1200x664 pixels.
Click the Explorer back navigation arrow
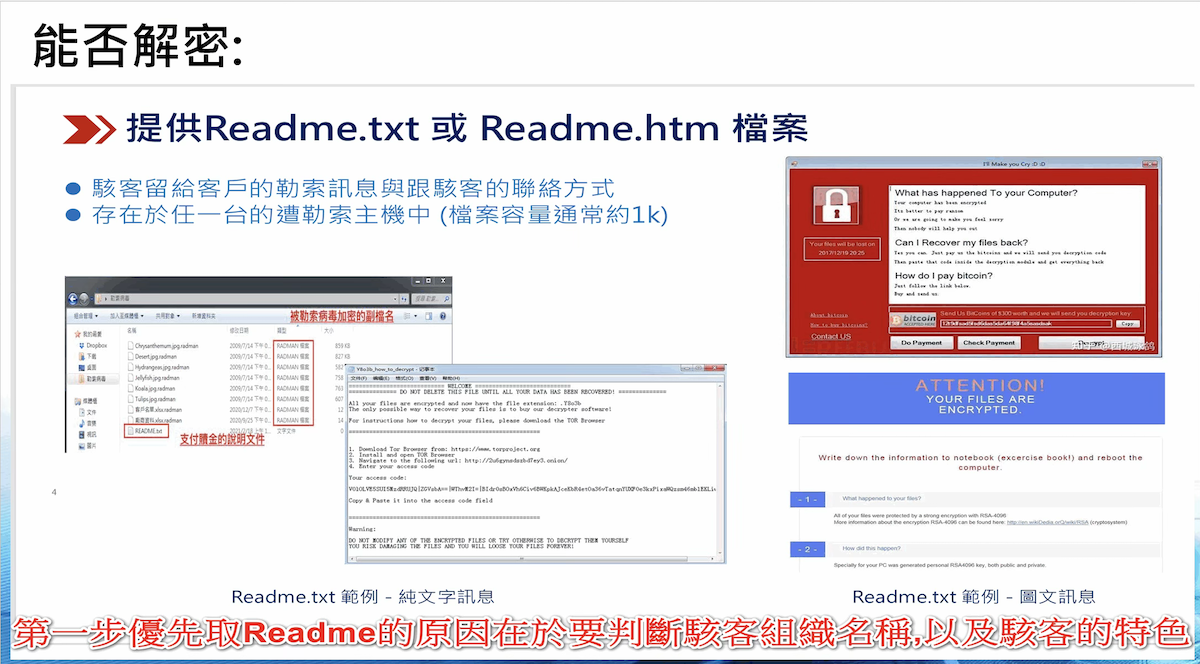75,298
